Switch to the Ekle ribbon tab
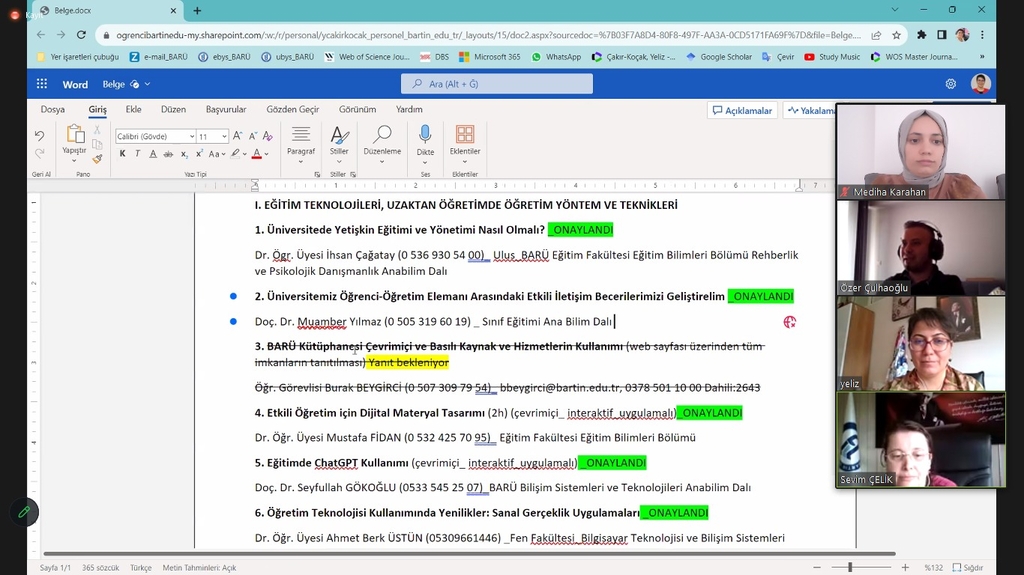 [x=133, y=109]
